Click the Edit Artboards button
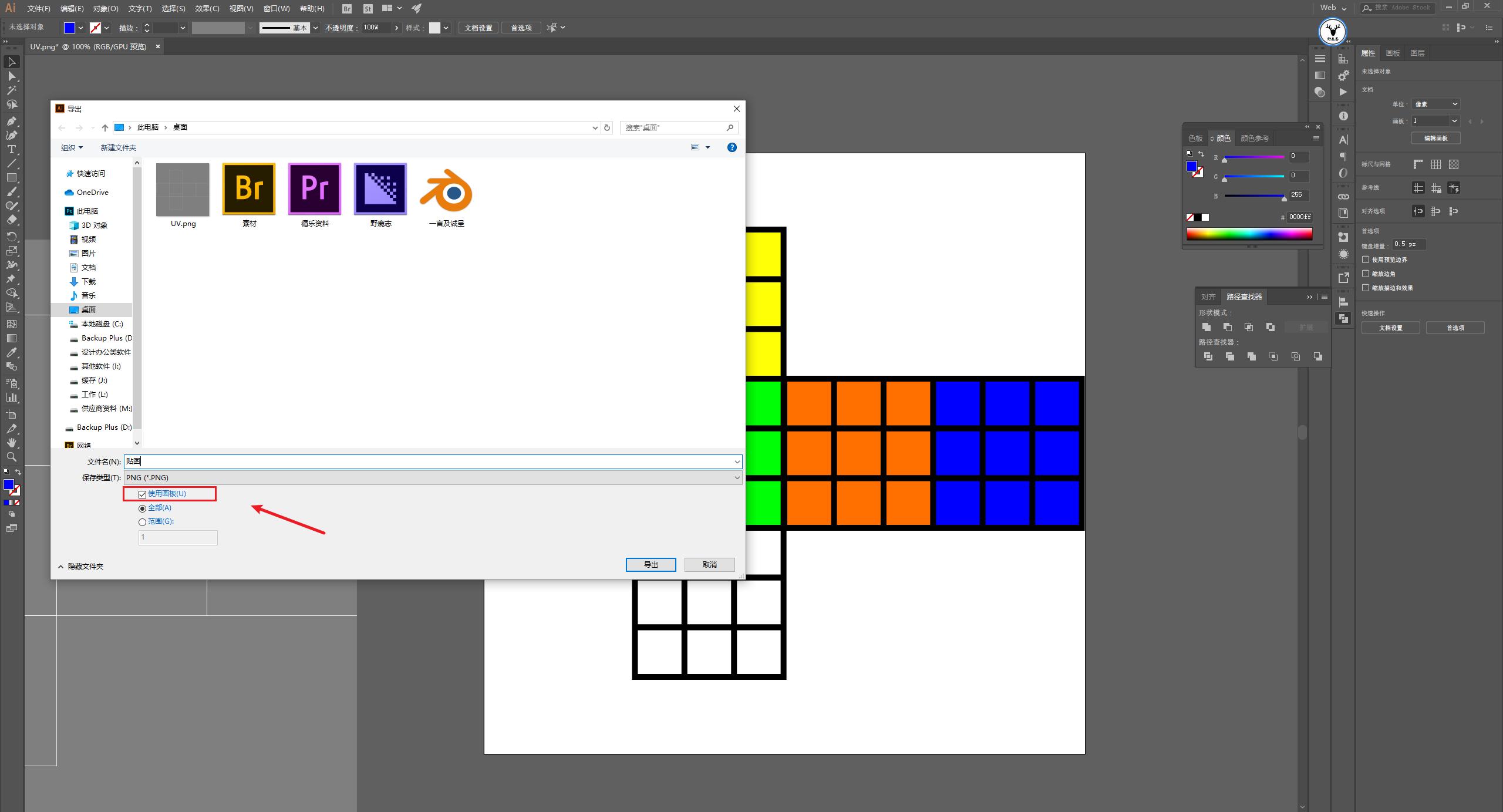Image resolution: width=1503 pixels, height=812 pixels. tap(1435, 138)
